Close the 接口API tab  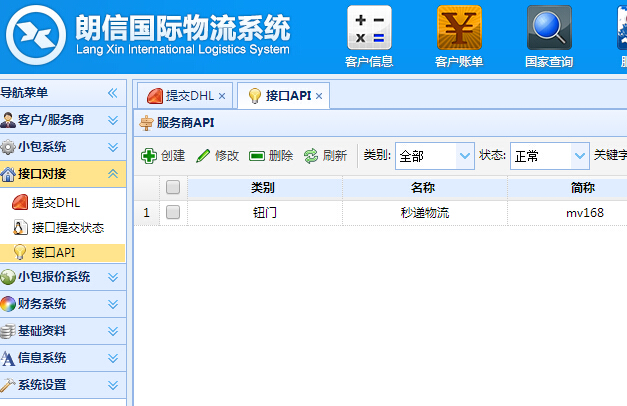point(319,96)
